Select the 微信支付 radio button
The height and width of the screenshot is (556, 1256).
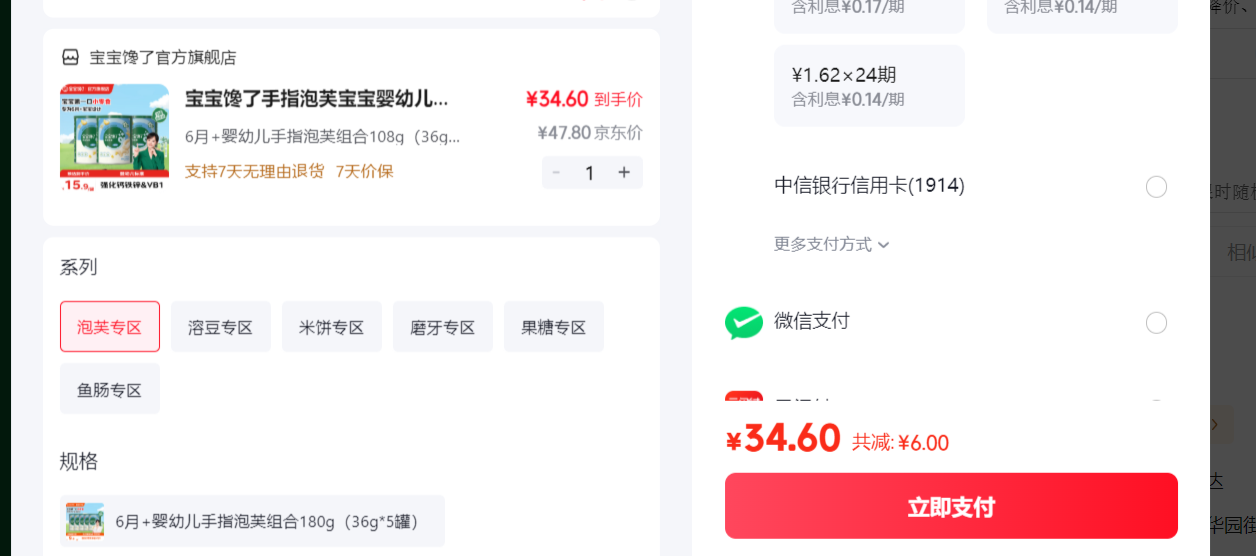point(1156,323)
